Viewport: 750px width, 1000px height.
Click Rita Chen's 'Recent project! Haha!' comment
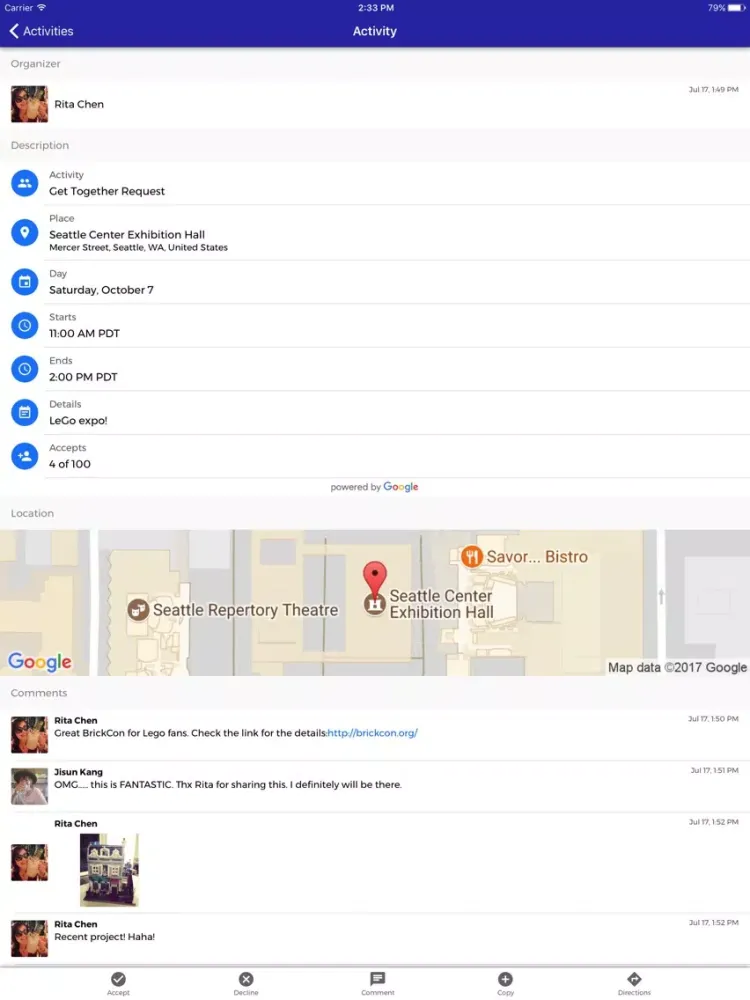(x=105, y=936)
